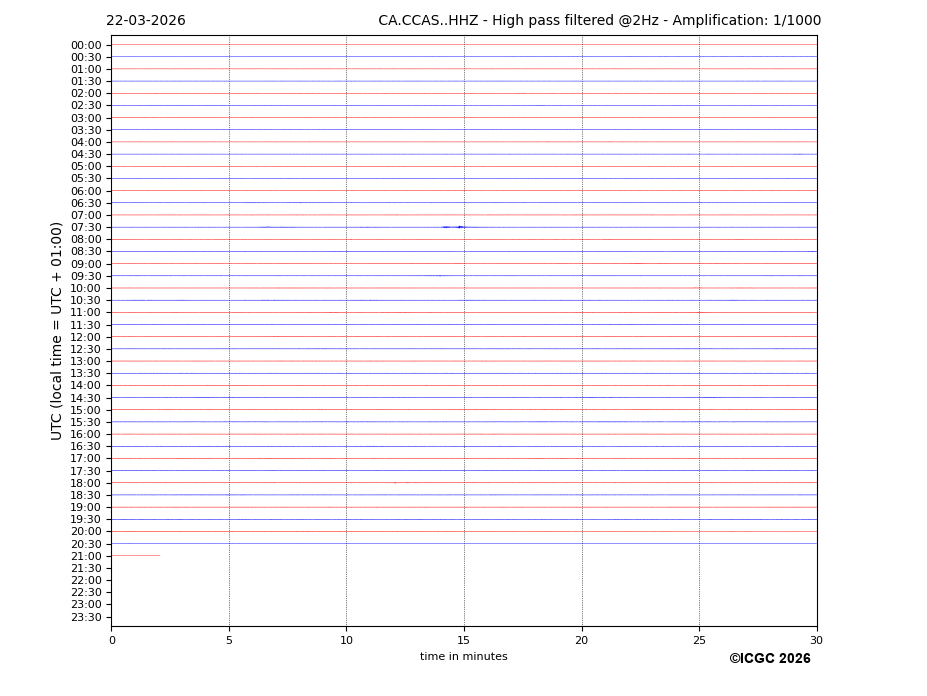Click the short trace segment at 21:00

coord(135,555)
